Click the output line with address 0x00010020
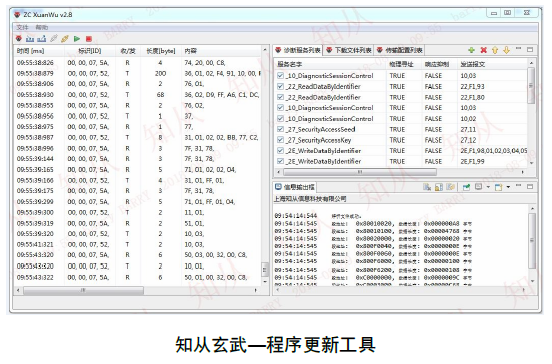552x364 pixels. [373, 224]
